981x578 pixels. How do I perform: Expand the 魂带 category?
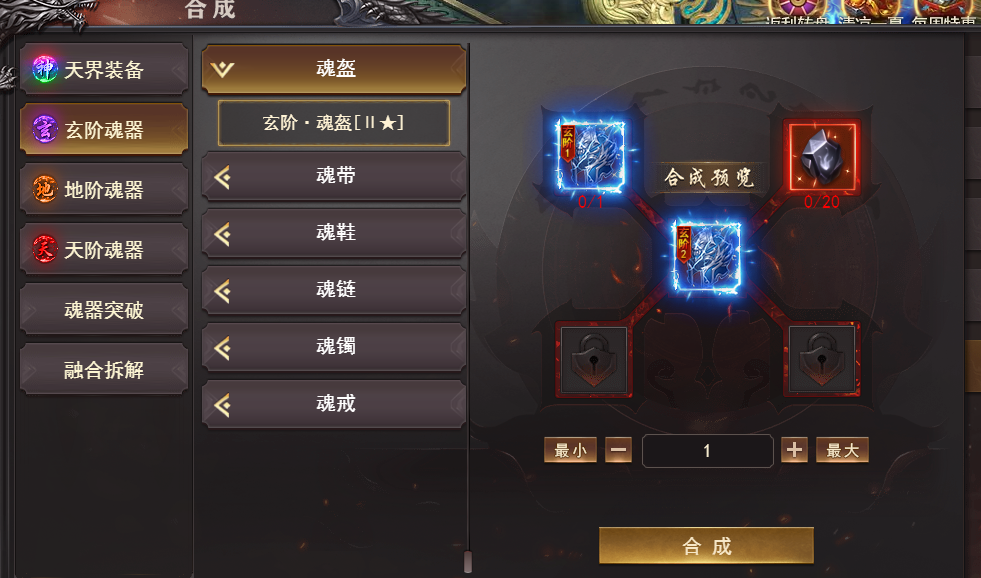click(x=333, y=176)
